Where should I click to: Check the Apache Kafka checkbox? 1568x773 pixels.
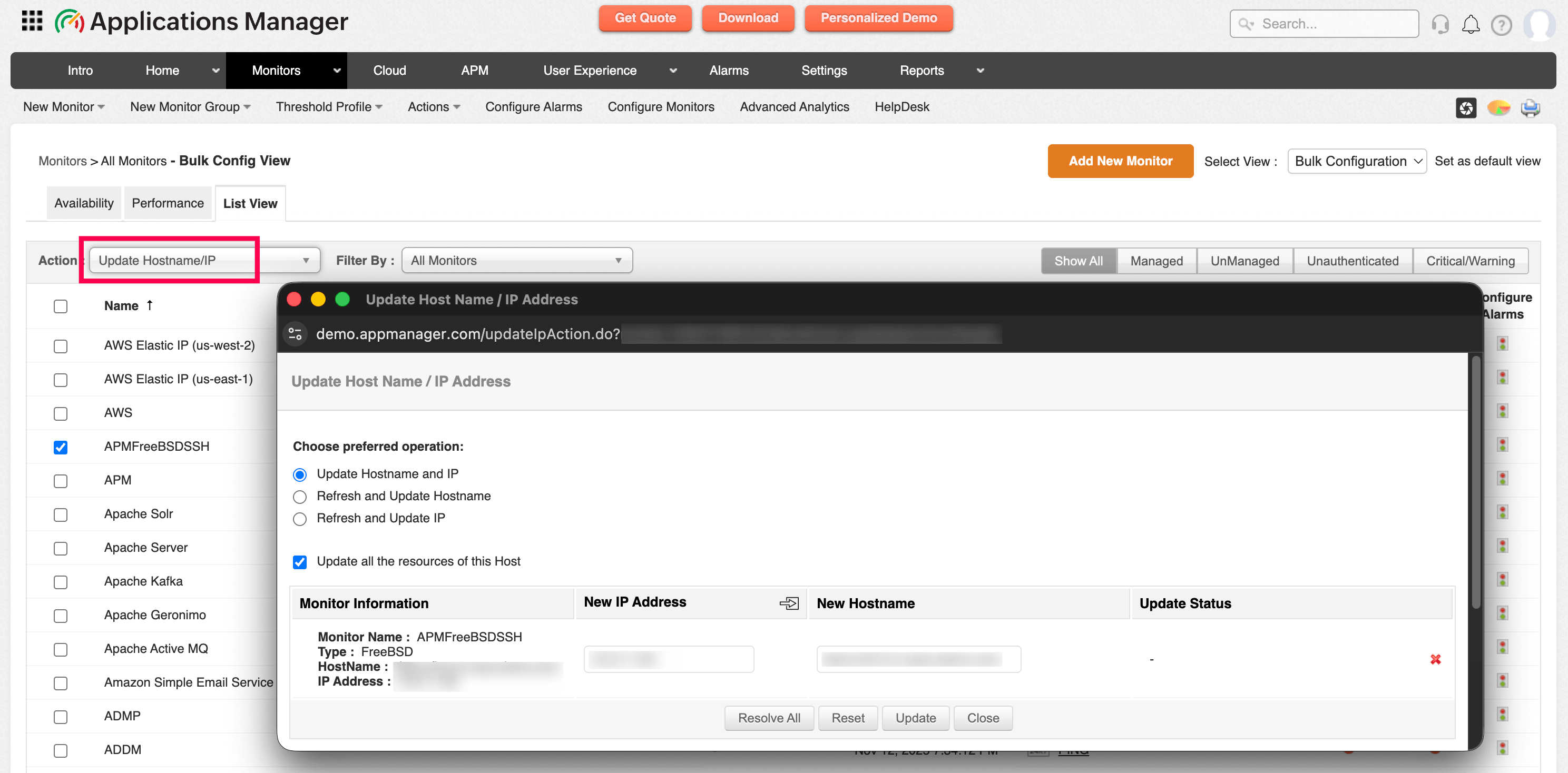(x=60, y=582)
